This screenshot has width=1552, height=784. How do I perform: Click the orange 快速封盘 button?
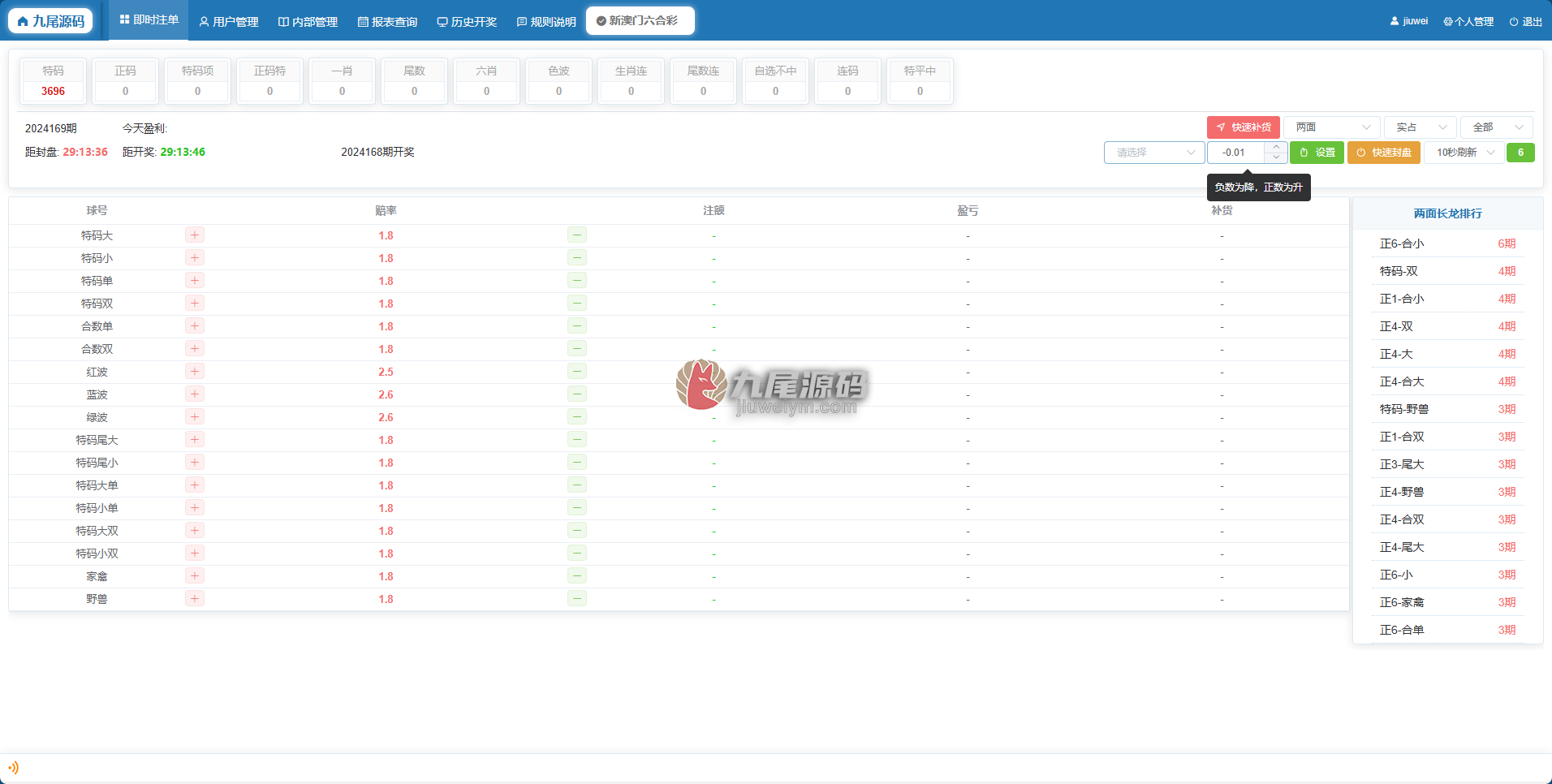point(1384,153)
